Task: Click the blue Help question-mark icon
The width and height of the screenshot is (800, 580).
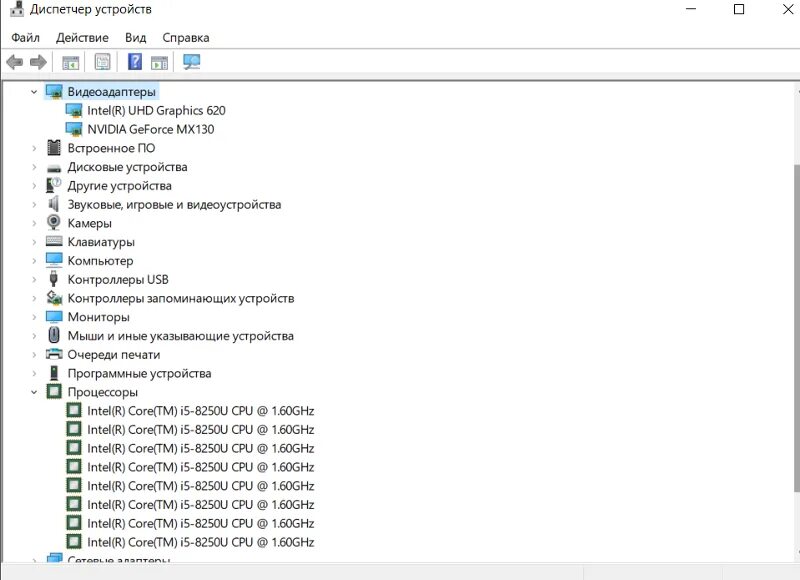Action: (135, 62)
